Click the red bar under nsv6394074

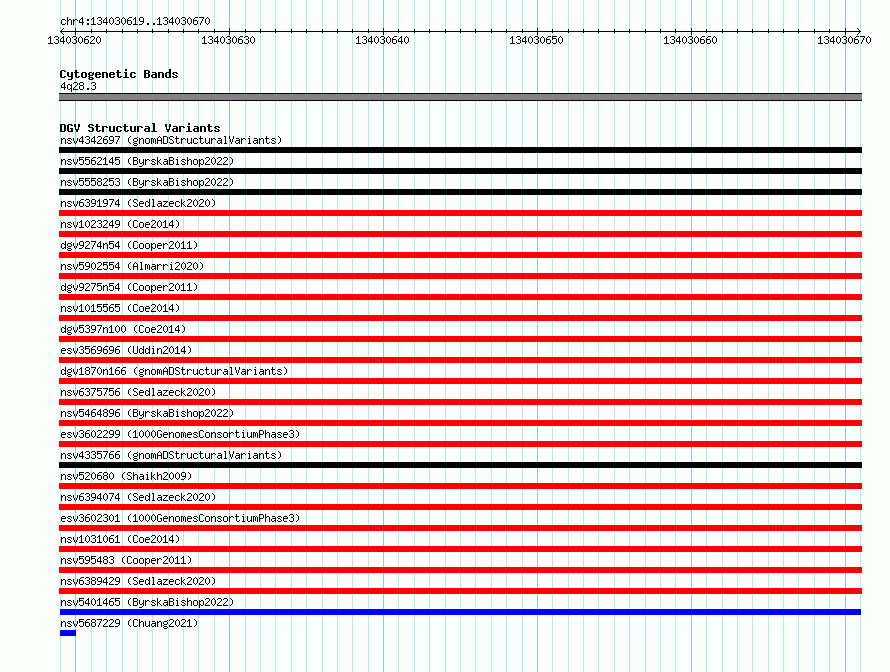(460, 507)
